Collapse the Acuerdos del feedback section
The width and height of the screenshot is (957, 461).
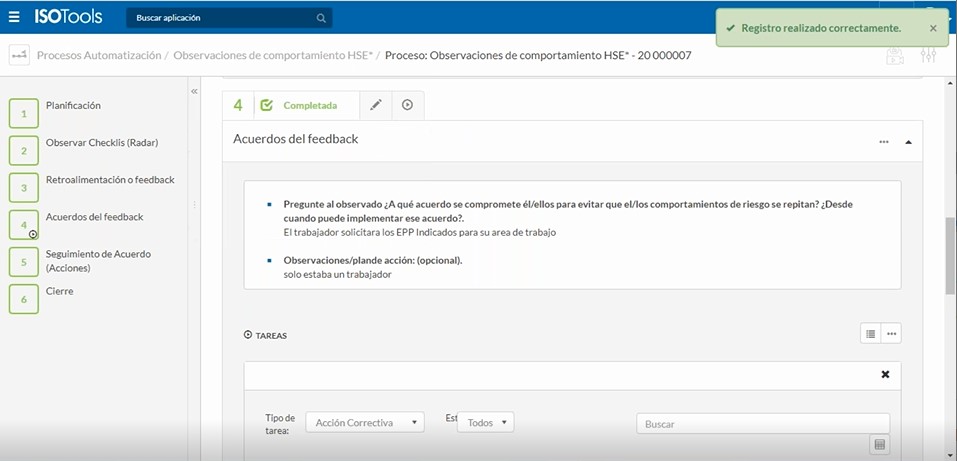[x=908, y=142]
